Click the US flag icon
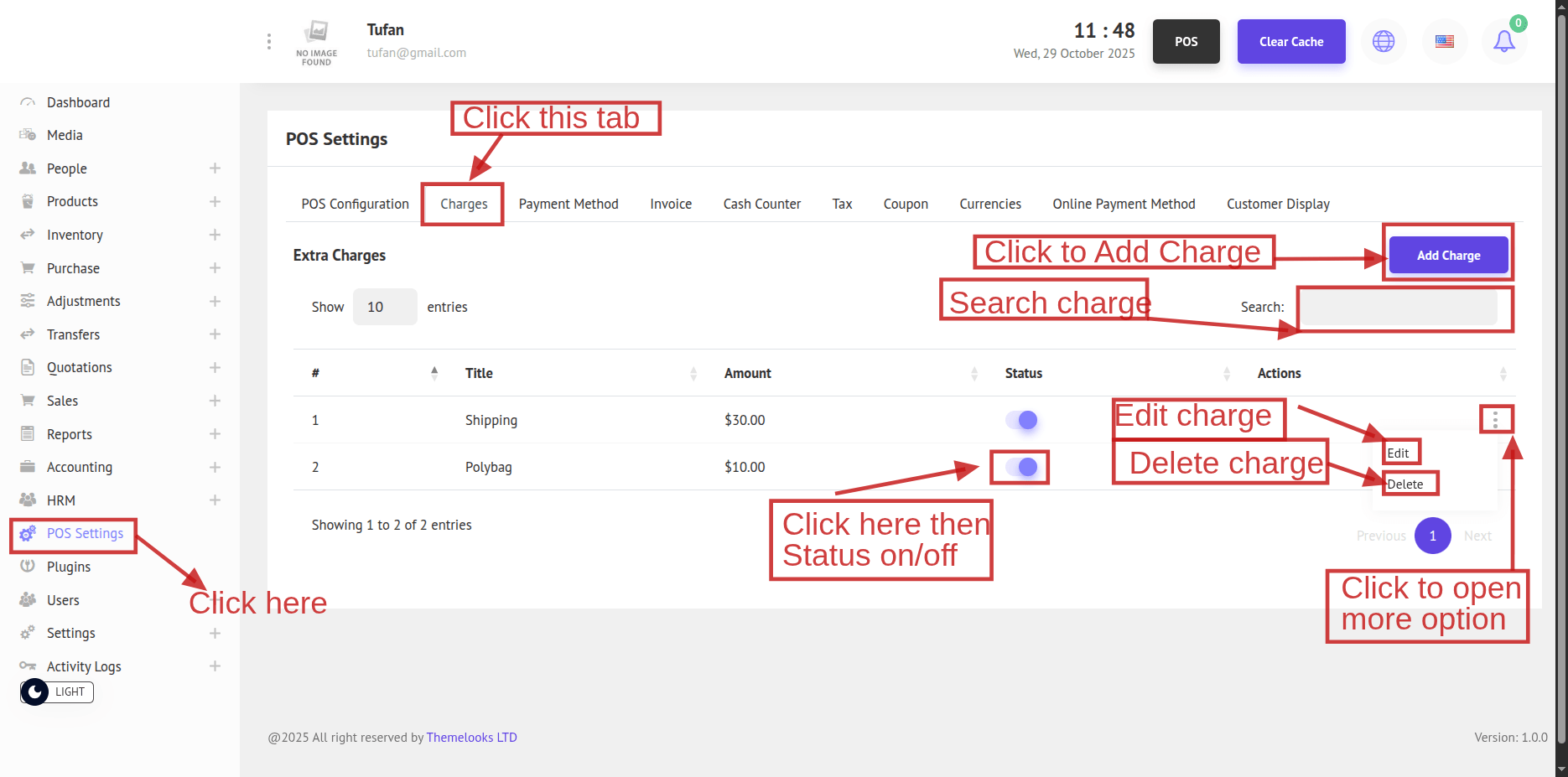This screenshot has height=777, width=1568. pos(1444,41)
